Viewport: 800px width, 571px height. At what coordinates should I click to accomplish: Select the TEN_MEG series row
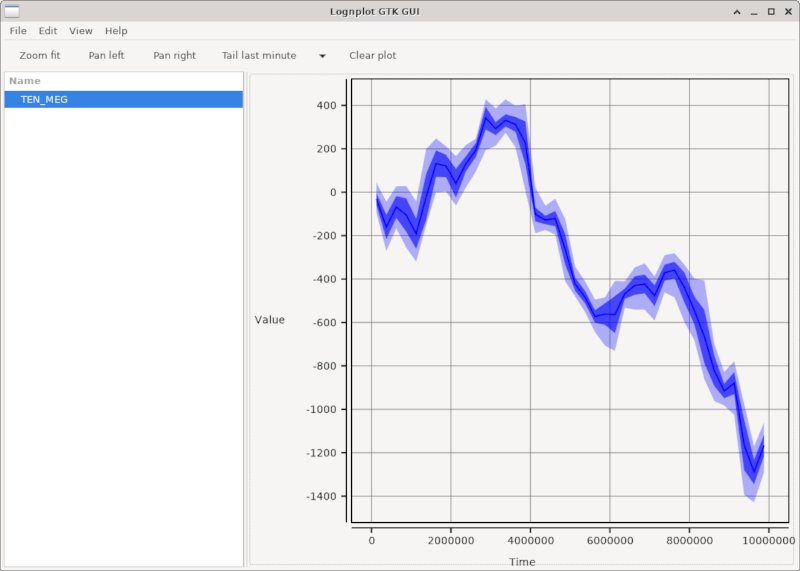click(123, 100)
